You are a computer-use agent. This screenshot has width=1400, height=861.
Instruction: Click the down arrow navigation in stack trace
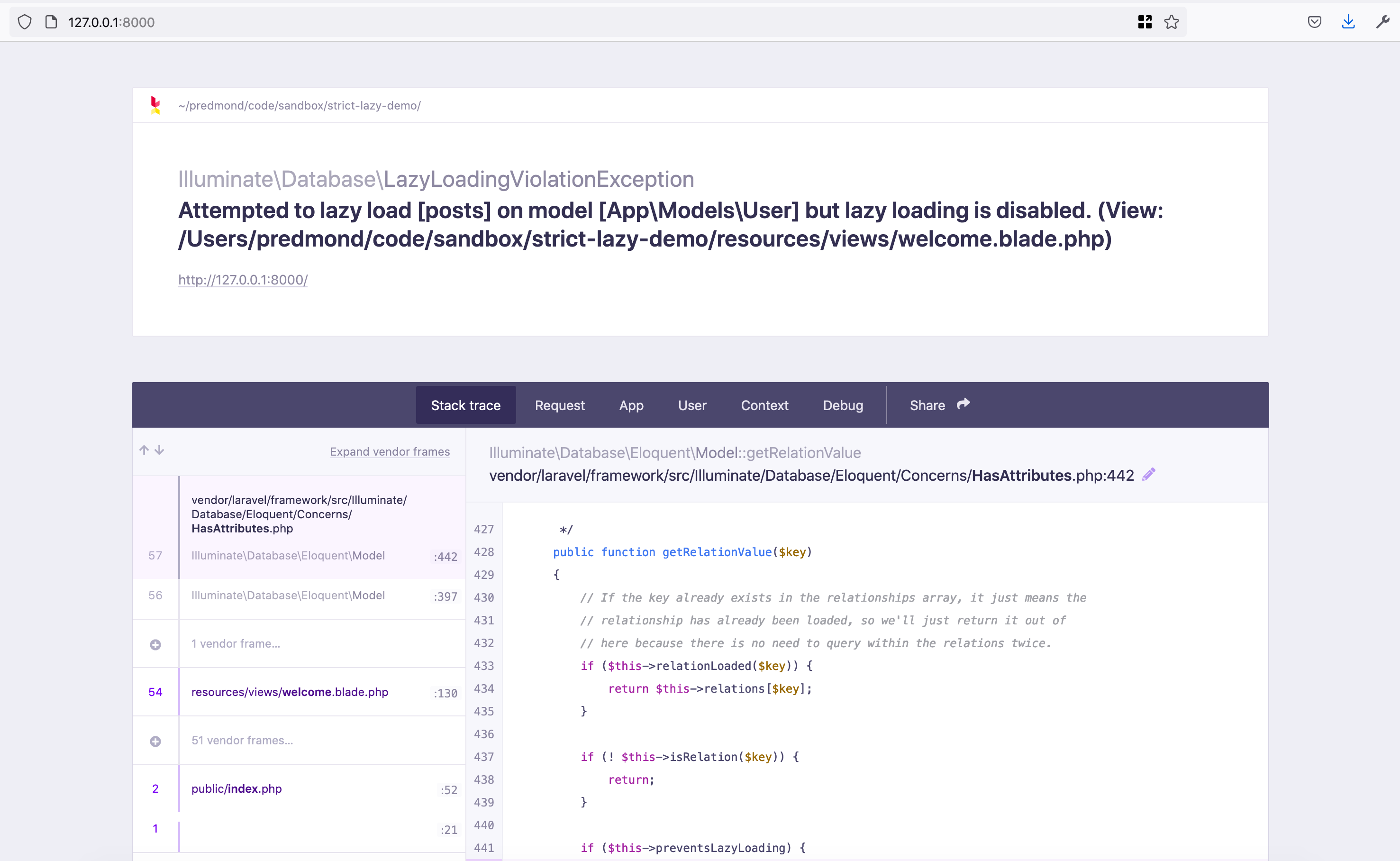(161, 451)
